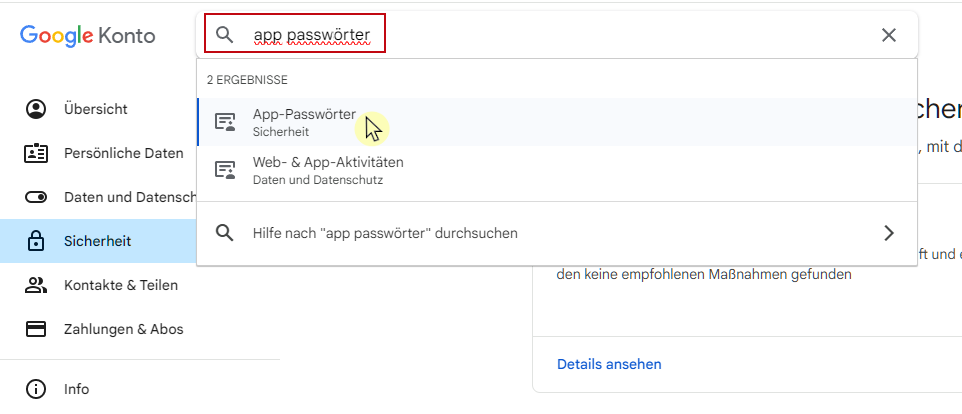Click the Google Konto logo
The height and width of the screenshot is (414, 962).
point(87,35)
